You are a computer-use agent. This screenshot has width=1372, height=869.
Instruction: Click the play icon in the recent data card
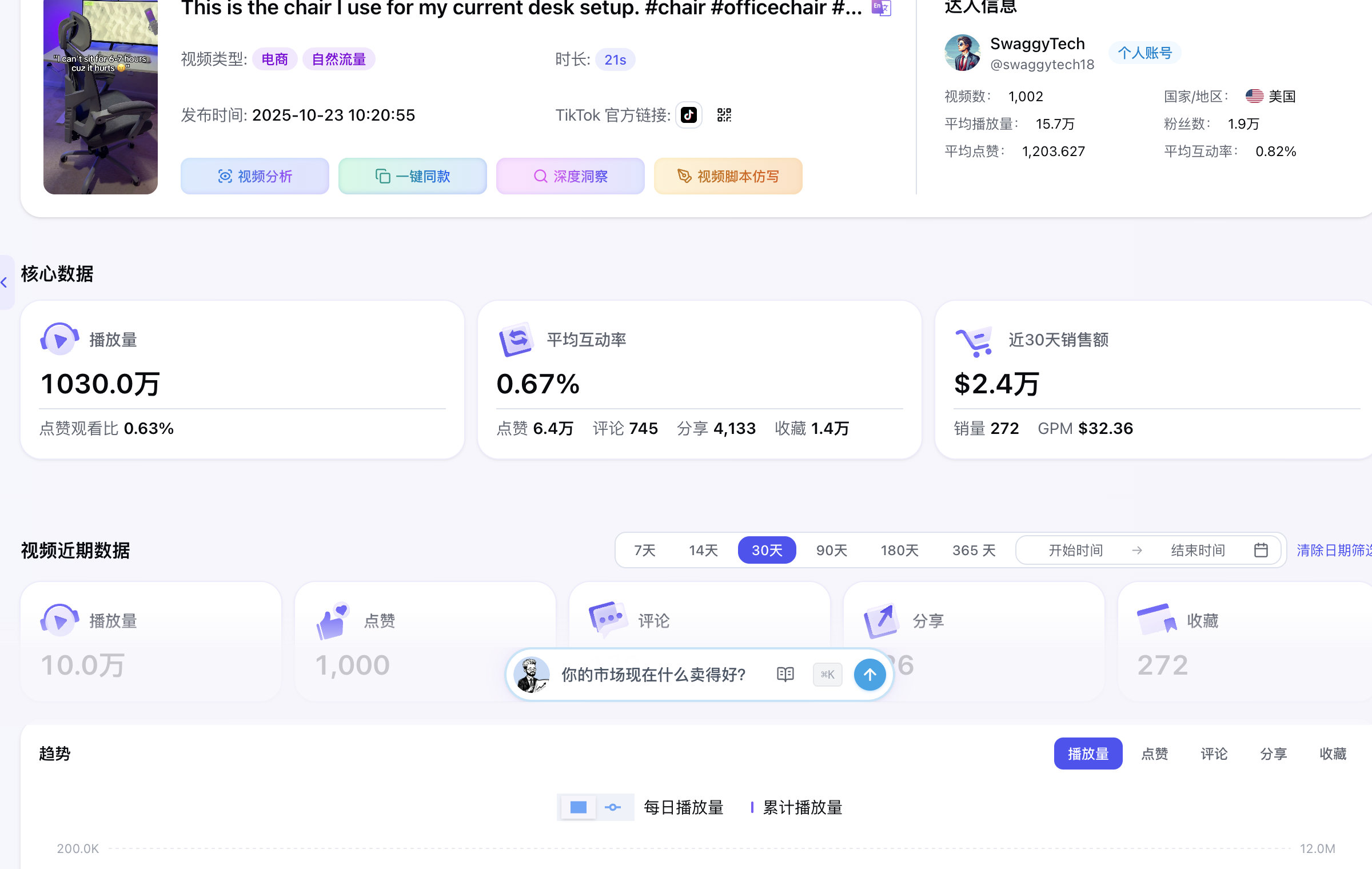[59, 620]
